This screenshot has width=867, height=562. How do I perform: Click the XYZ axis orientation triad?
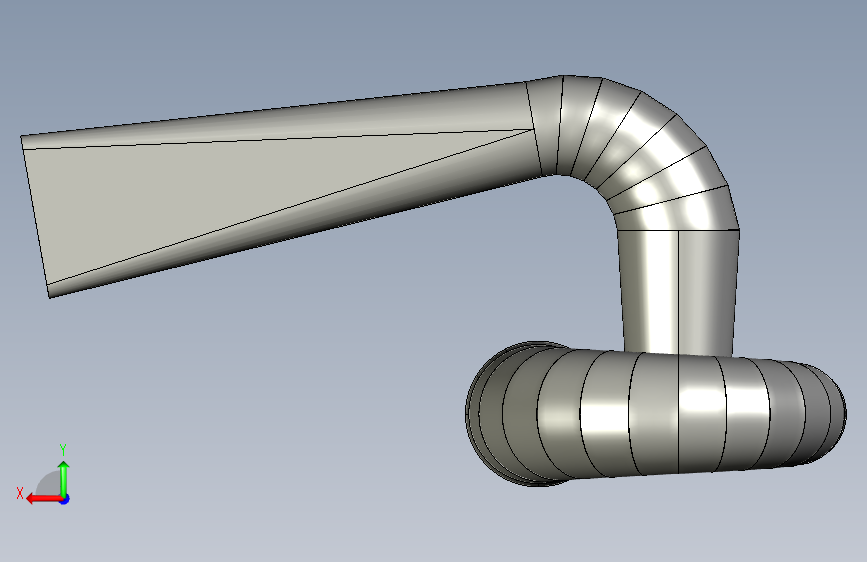44,475
